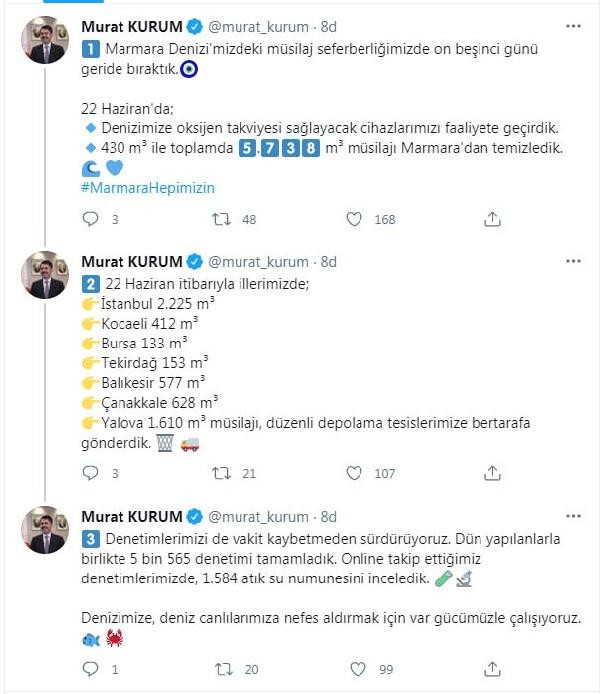This screenshot has height=694, width=600.
Task: Like the first tweet with 168 likes
Action: (354, 219)
